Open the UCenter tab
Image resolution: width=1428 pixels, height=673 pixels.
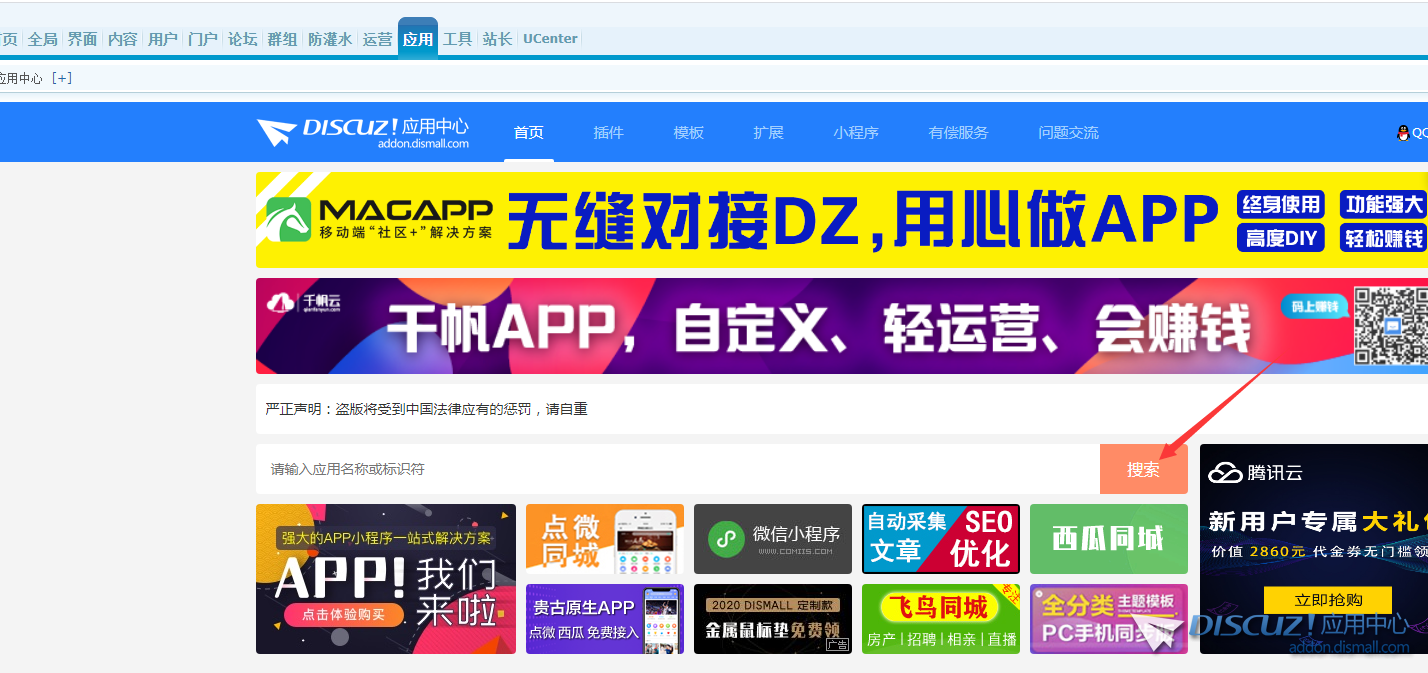click(550, 39)
